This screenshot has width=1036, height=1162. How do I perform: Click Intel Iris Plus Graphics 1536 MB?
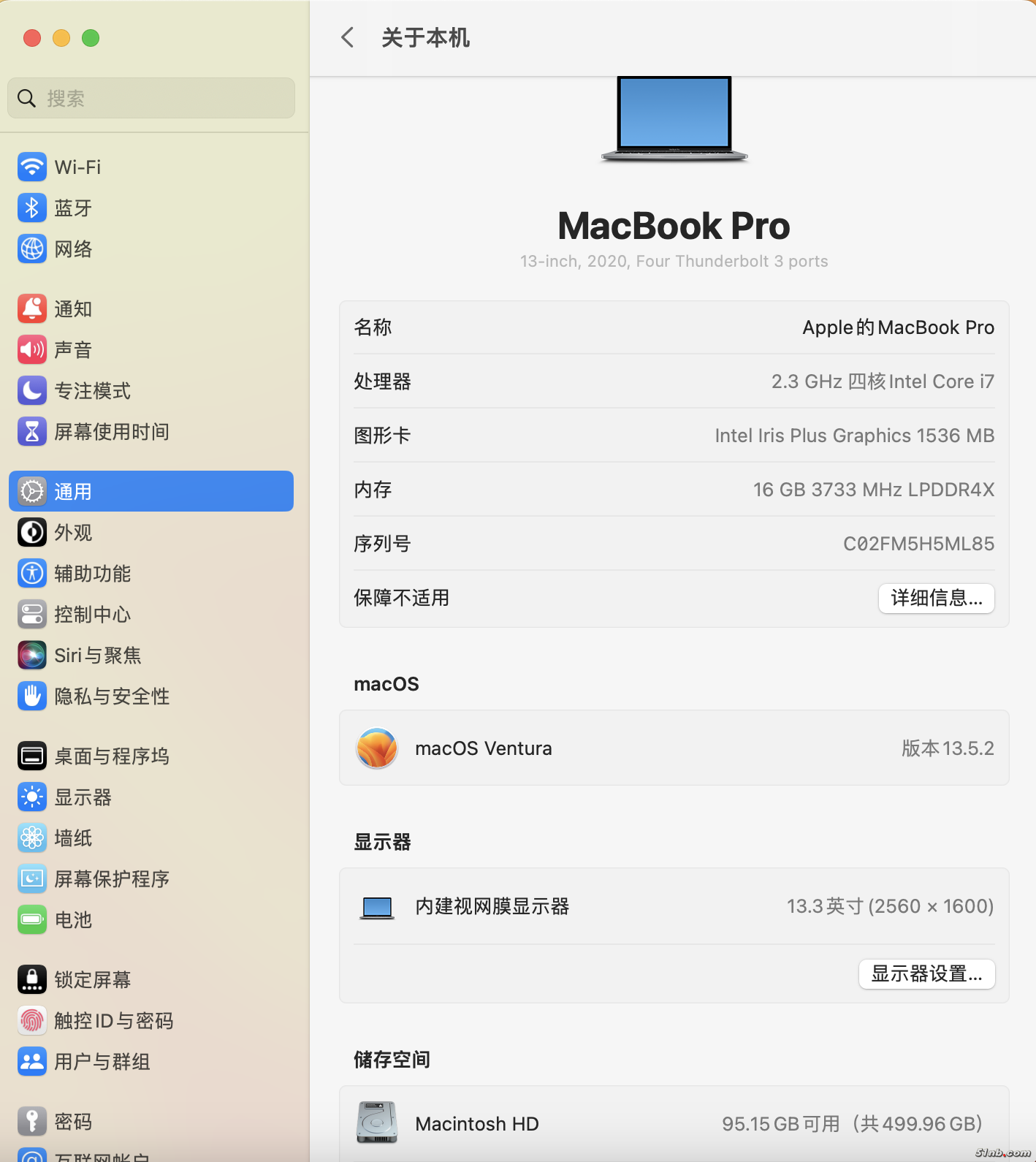855,436
